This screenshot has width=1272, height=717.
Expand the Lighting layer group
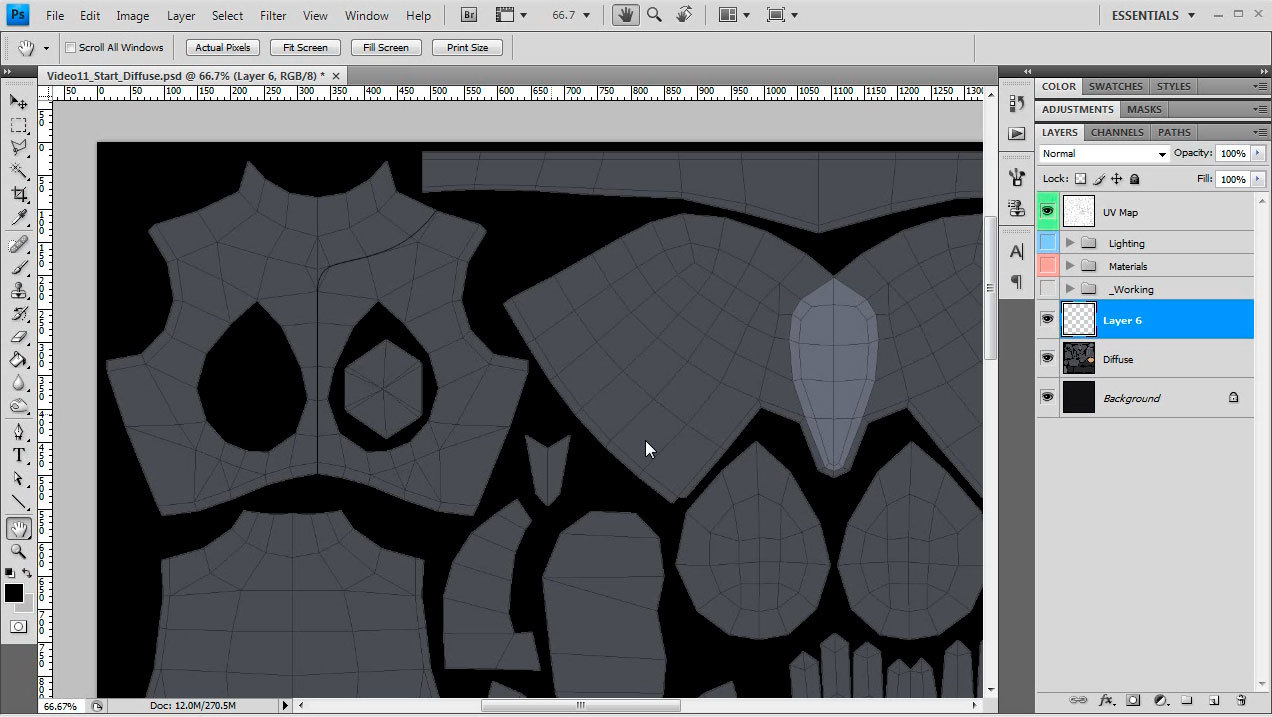click(x=1070, y=243)
